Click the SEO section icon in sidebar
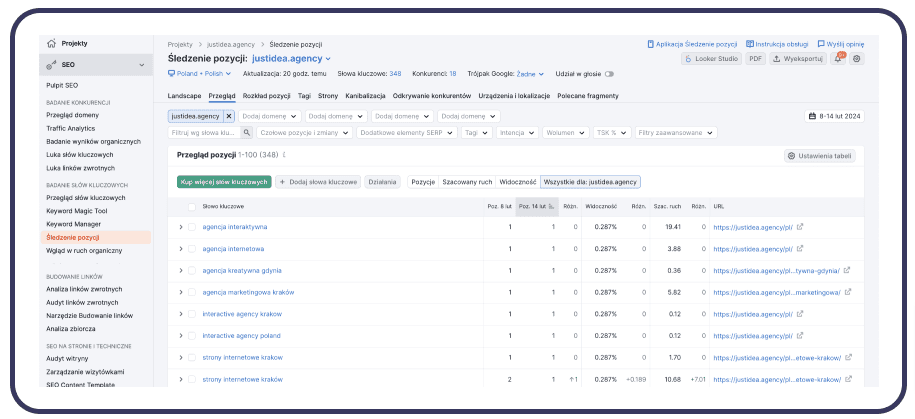915x419 pixels. click(x=51, y=65)
